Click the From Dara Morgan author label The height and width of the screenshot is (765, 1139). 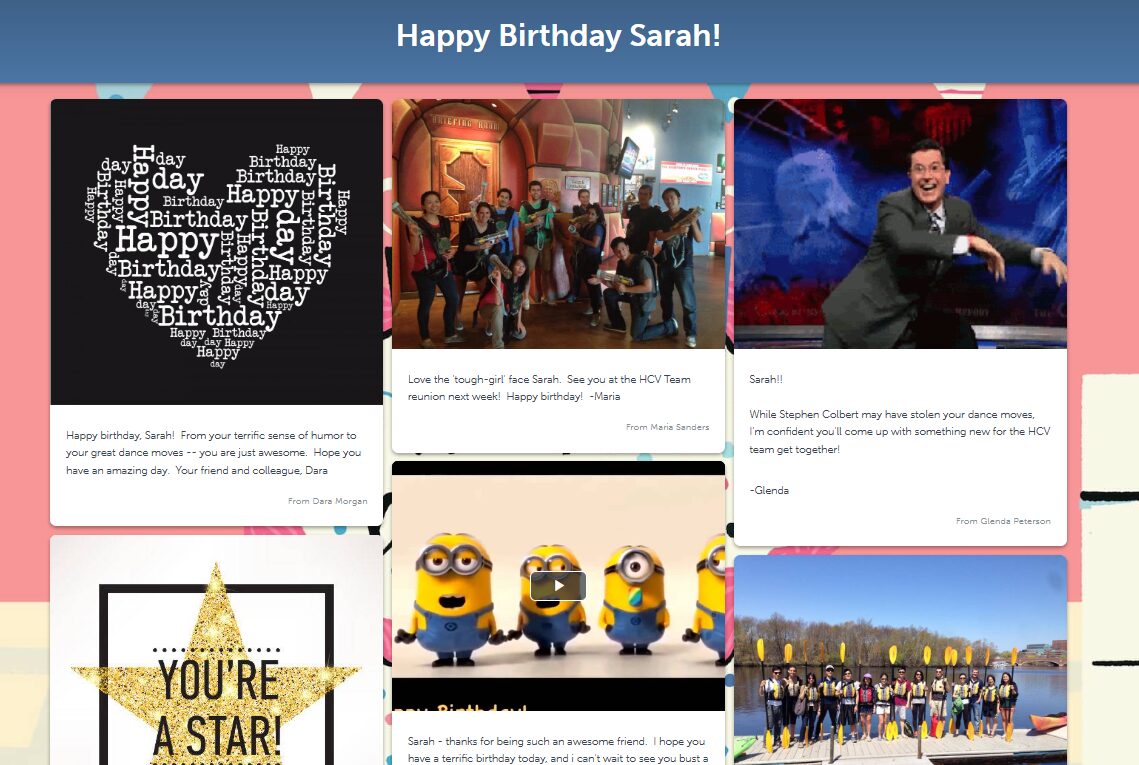[327, 501]
